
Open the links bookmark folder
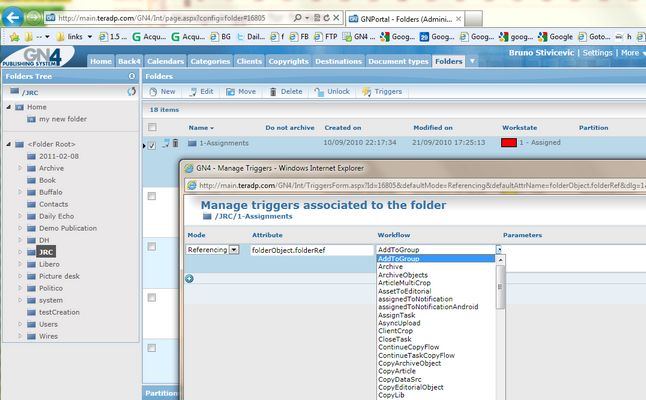coord(74,37)
